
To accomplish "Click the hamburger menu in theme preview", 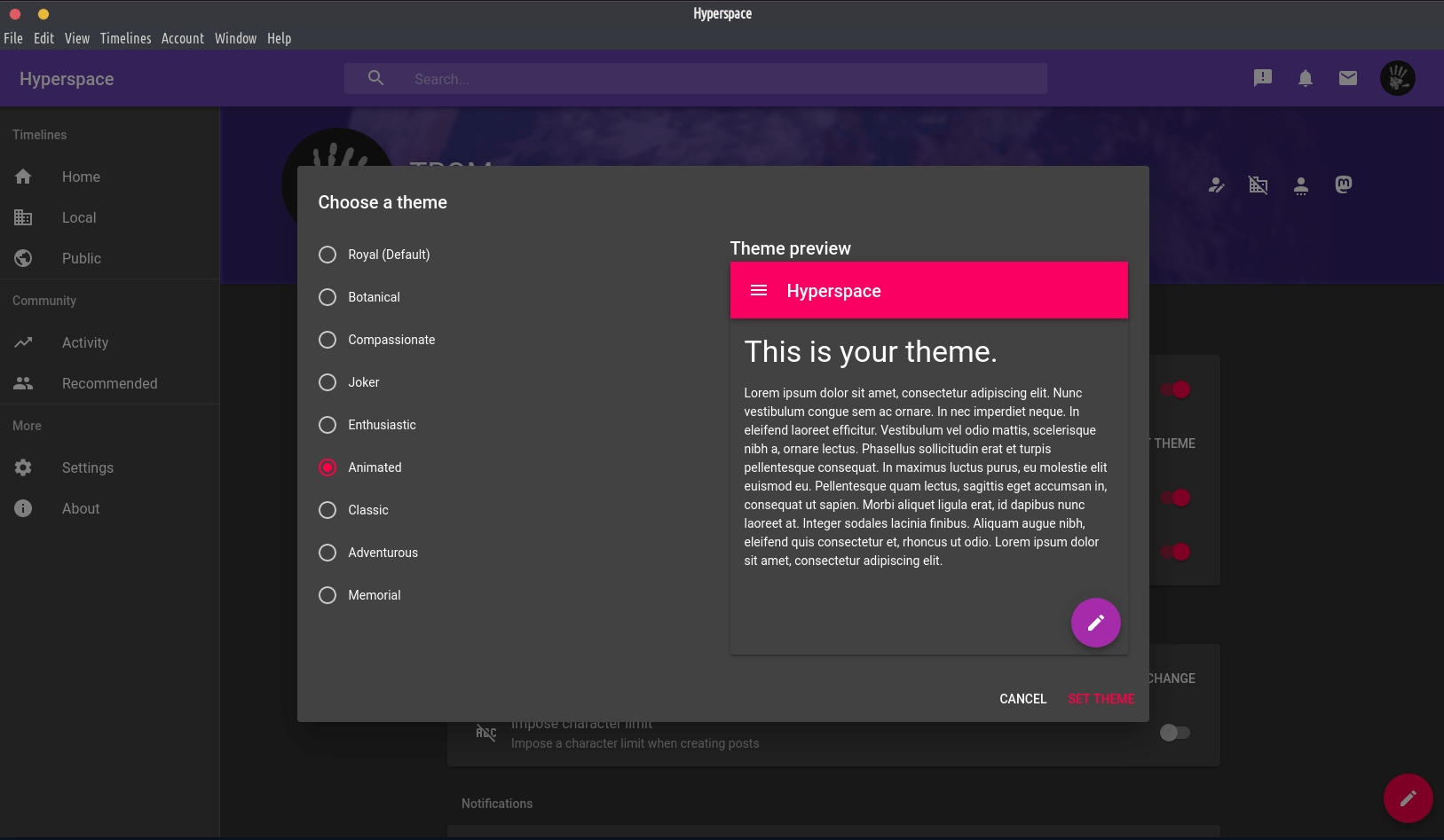I will point(759,290).
